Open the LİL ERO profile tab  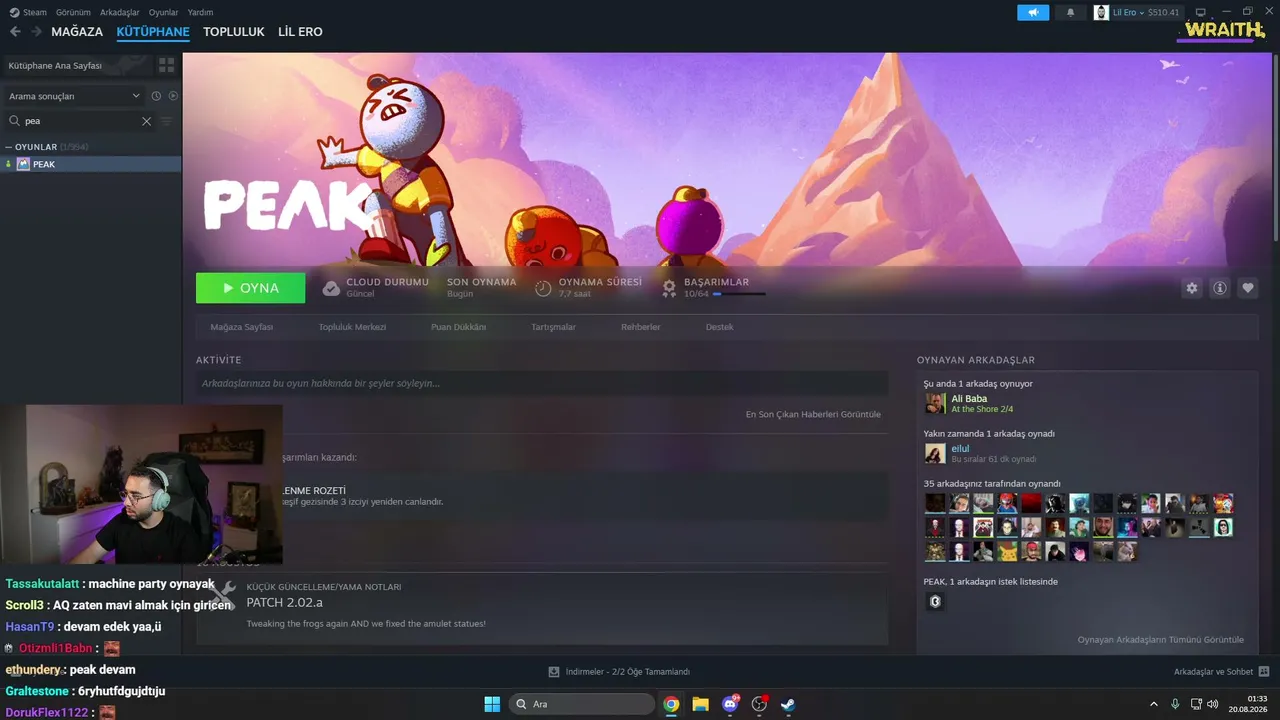tap(300, 32)
